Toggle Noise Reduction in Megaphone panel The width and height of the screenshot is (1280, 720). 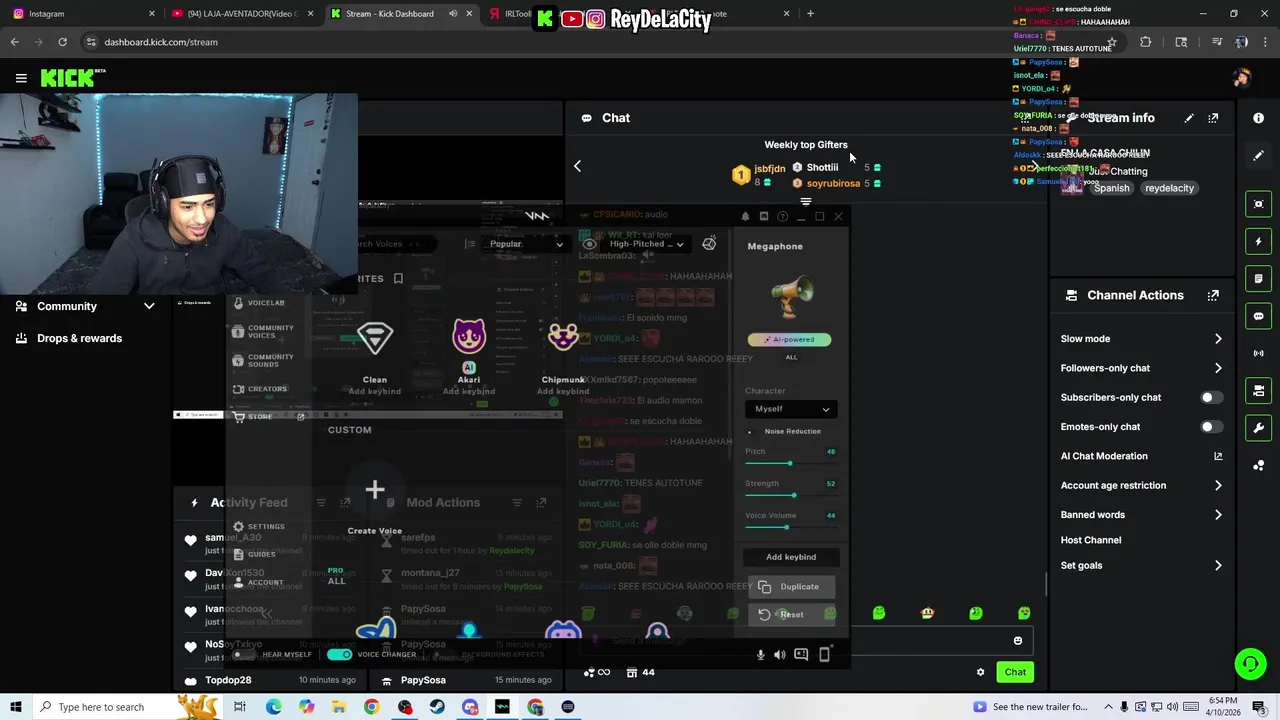[750, 432]
